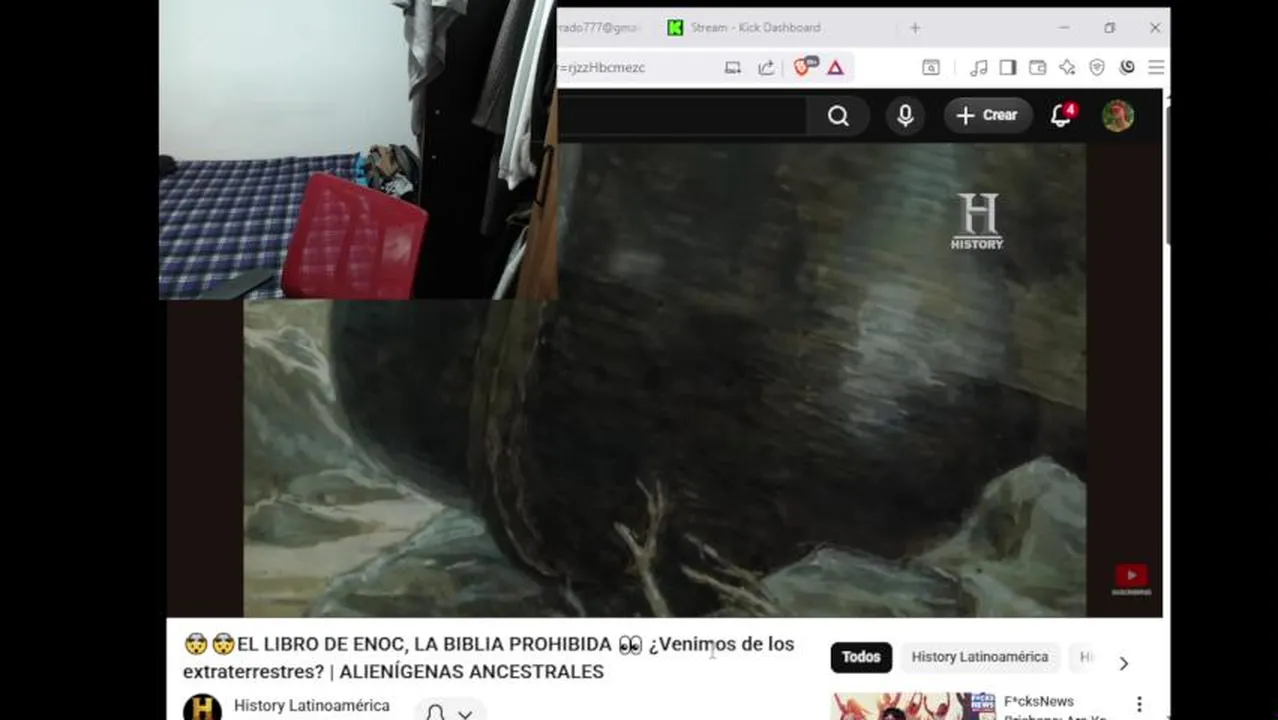Start voice search with the microphone
Image resolution: width=1278 pixels, height=720 pixels.
tap(905, 116)
